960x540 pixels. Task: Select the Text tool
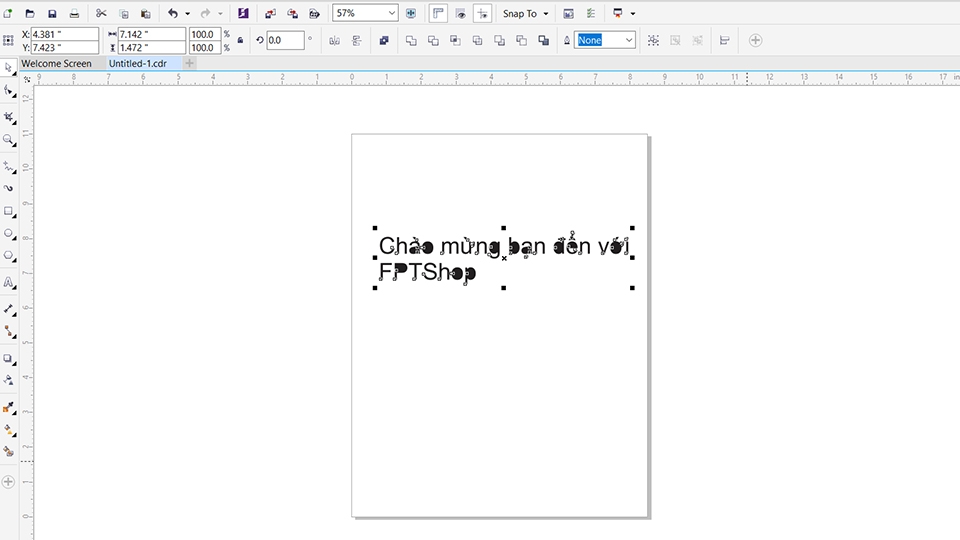[9, 282]
